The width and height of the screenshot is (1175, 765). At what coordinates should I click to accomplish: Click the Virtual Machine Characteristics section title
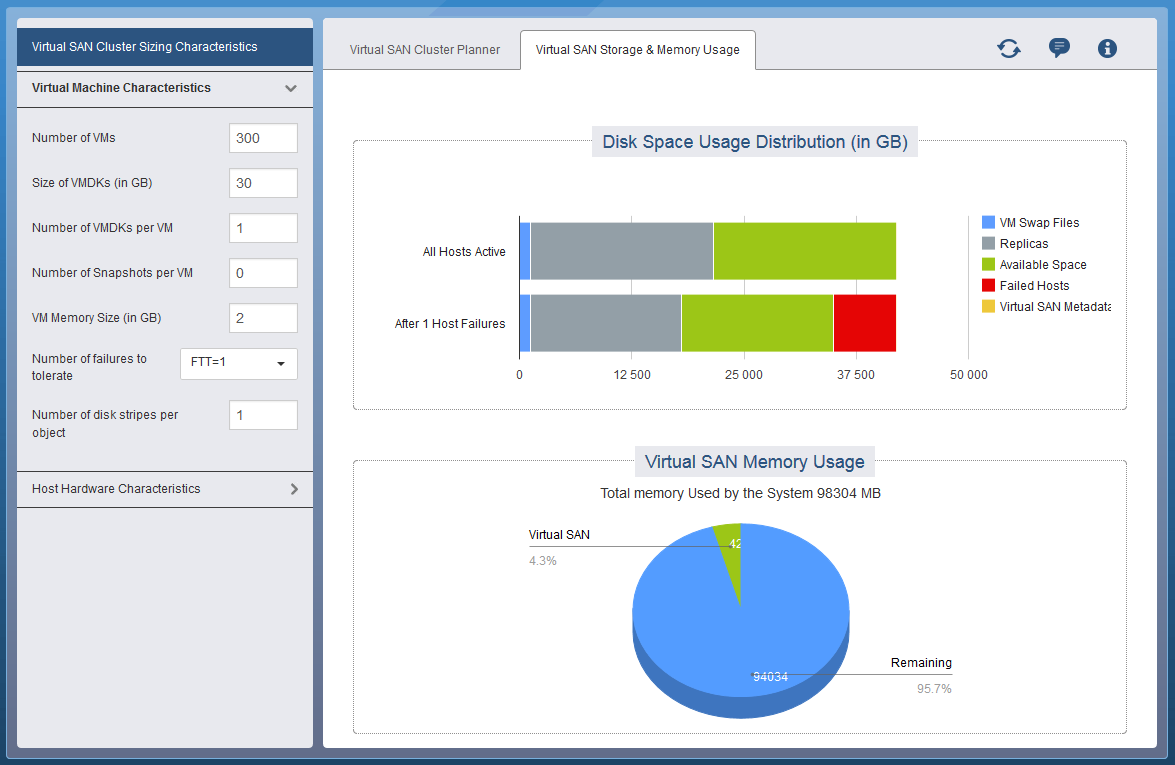pyautogui.click(x=121, y=88)
